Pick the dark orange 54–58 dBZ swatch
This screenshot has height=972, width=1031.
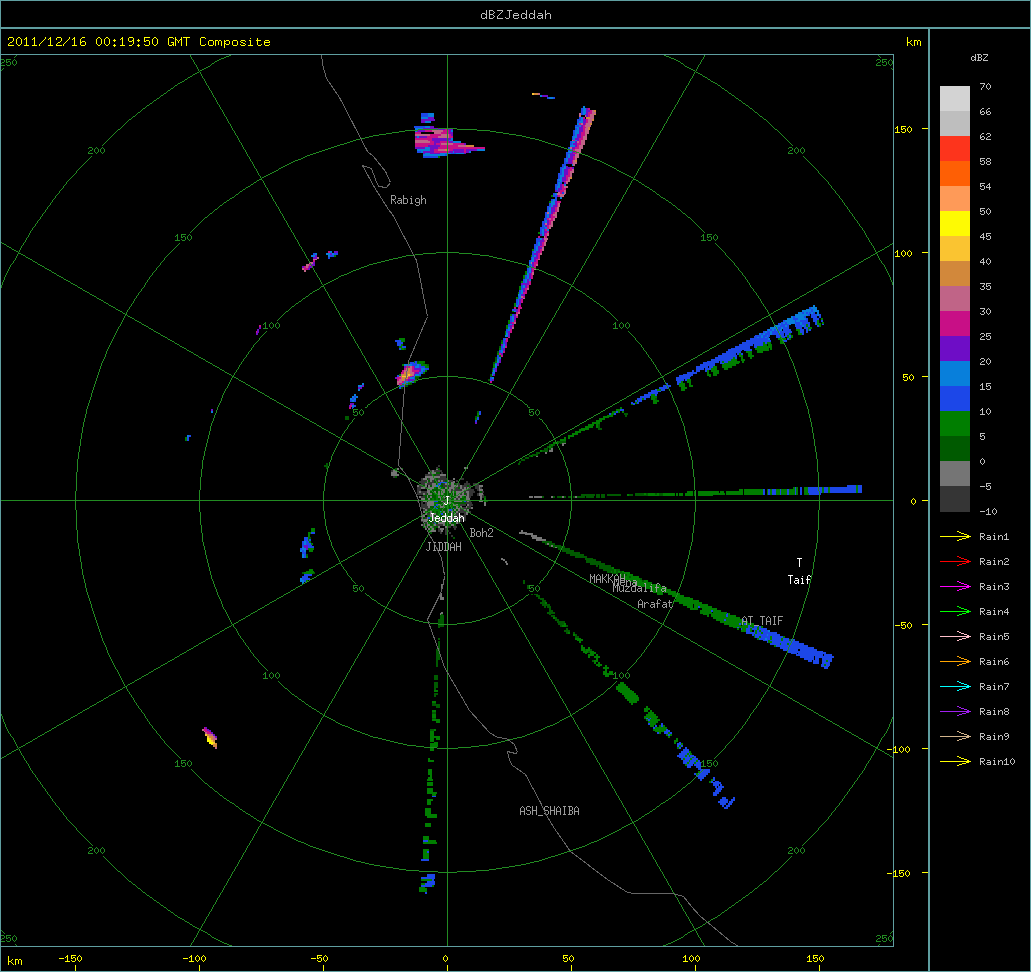click(955, 174)
